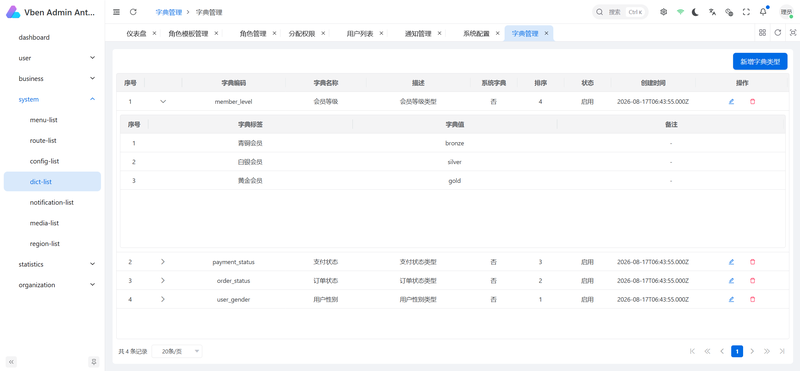Expand the business sidebar menu
The height and width of the screenshot is (371, 800).
52,79
